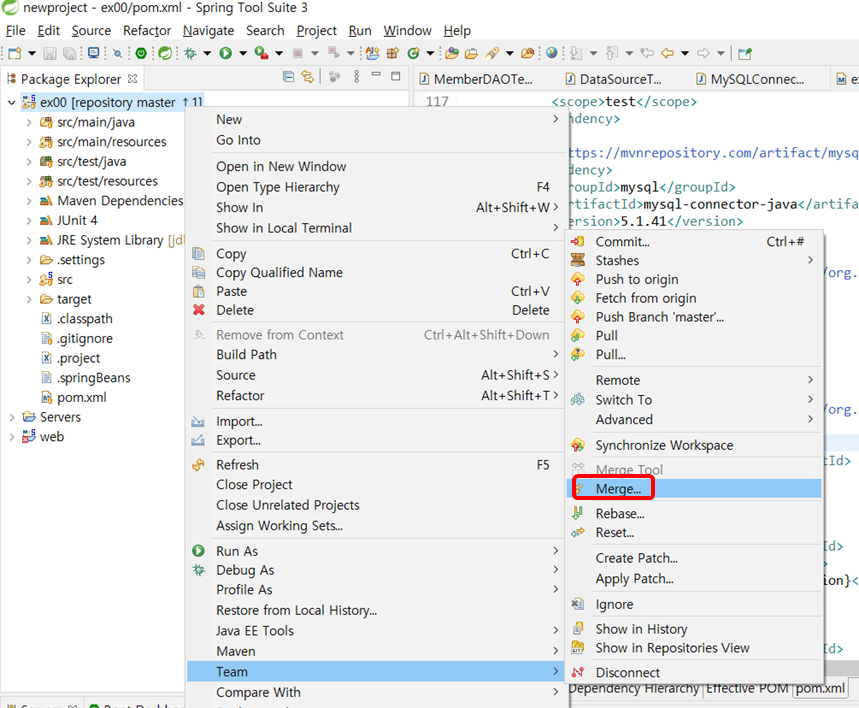This screenshot has height=708, width=859.
Task: Open the Package Explorer view menu dots
Action: pos(357,77)
